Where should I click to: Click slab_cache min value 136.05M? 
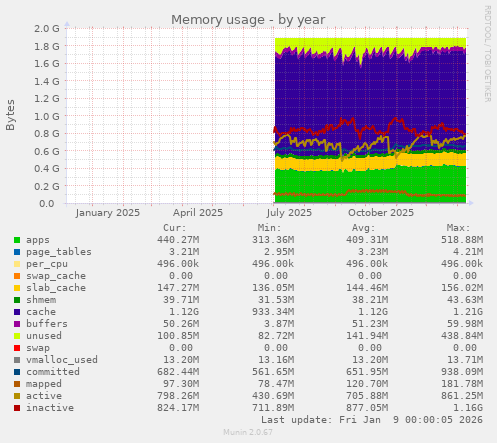pyautogui.click(x=273, y=288)
